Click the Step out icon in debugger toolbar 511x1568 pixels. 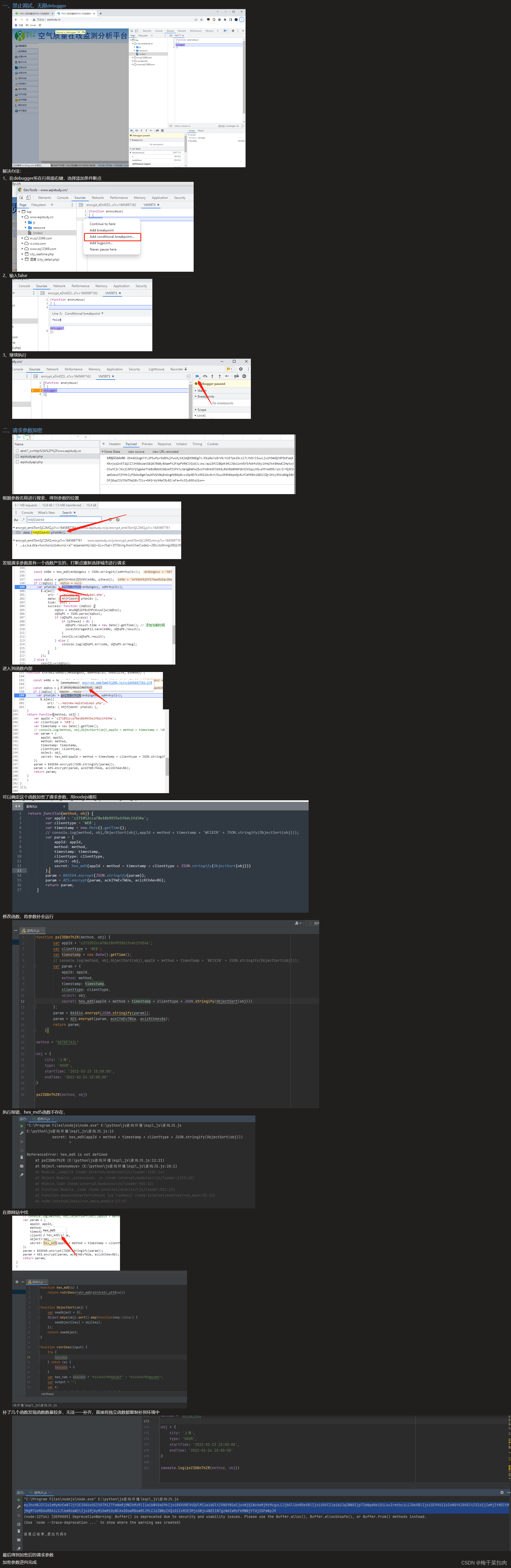(x=220, y=376)
